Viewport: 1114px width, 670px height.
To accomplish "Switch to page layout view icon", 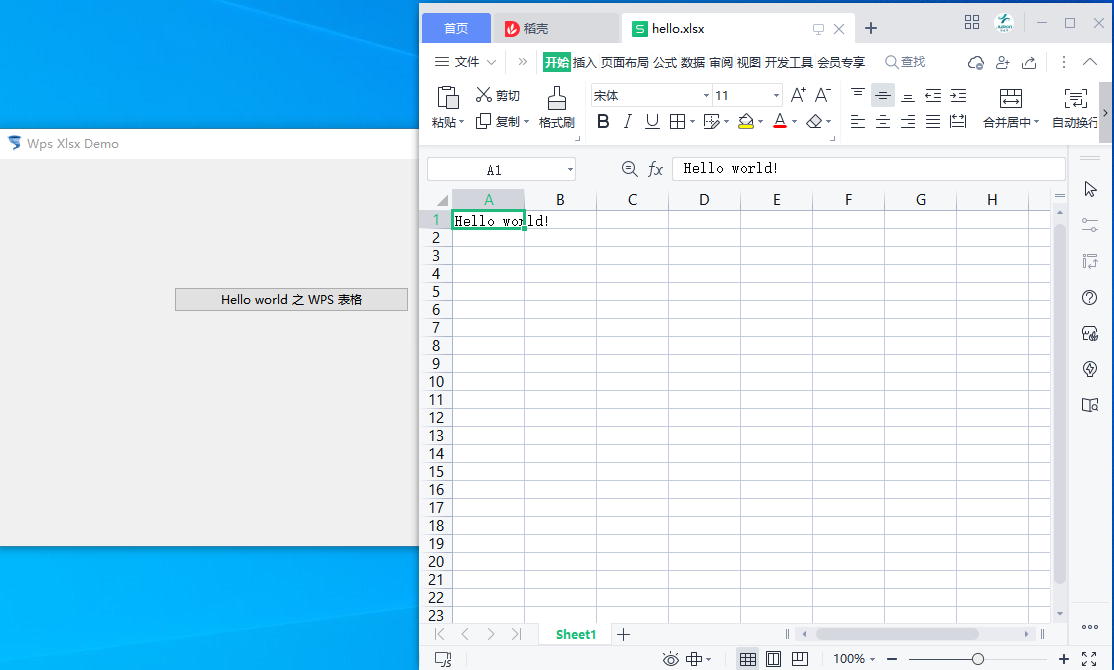I will click(x=774, y=659).
